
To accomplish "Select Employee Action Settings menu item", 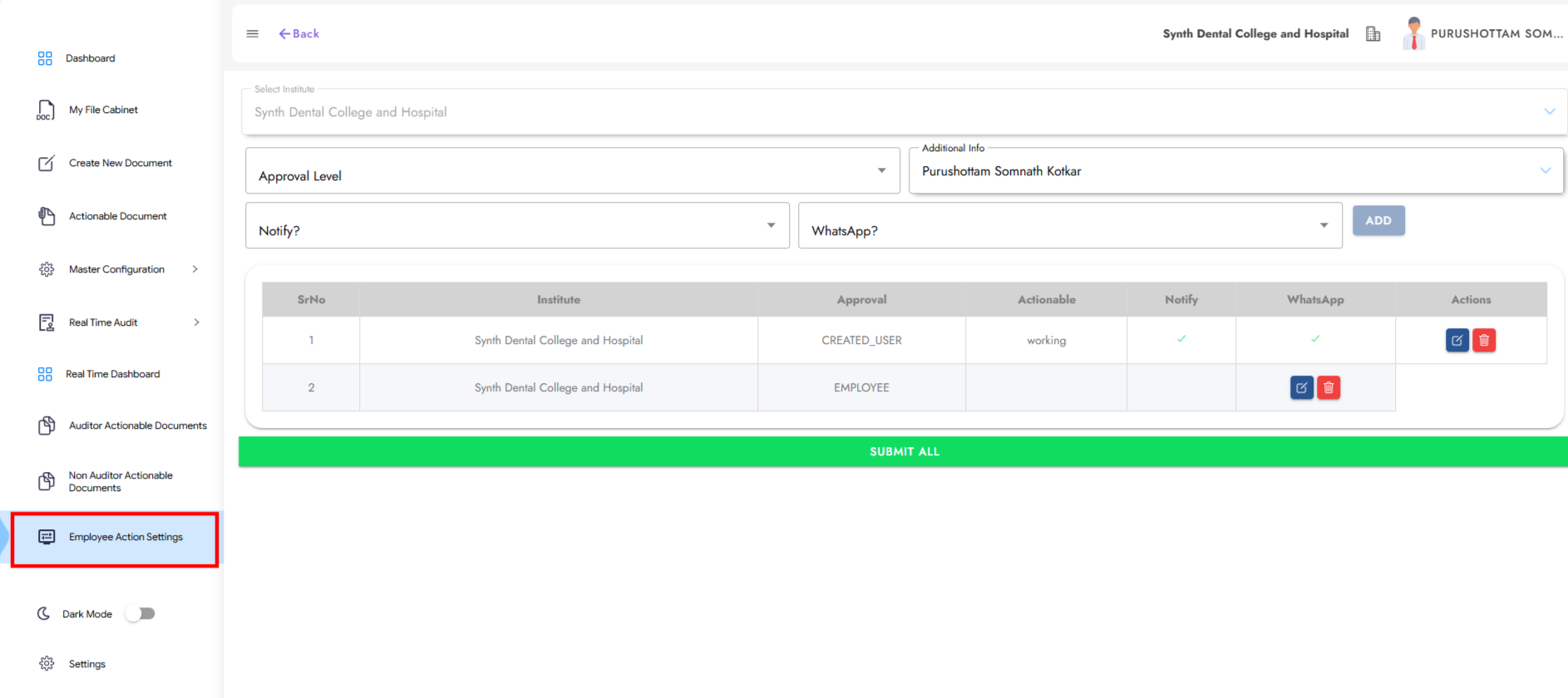I will pyautogui.click(x=126, y=537).
